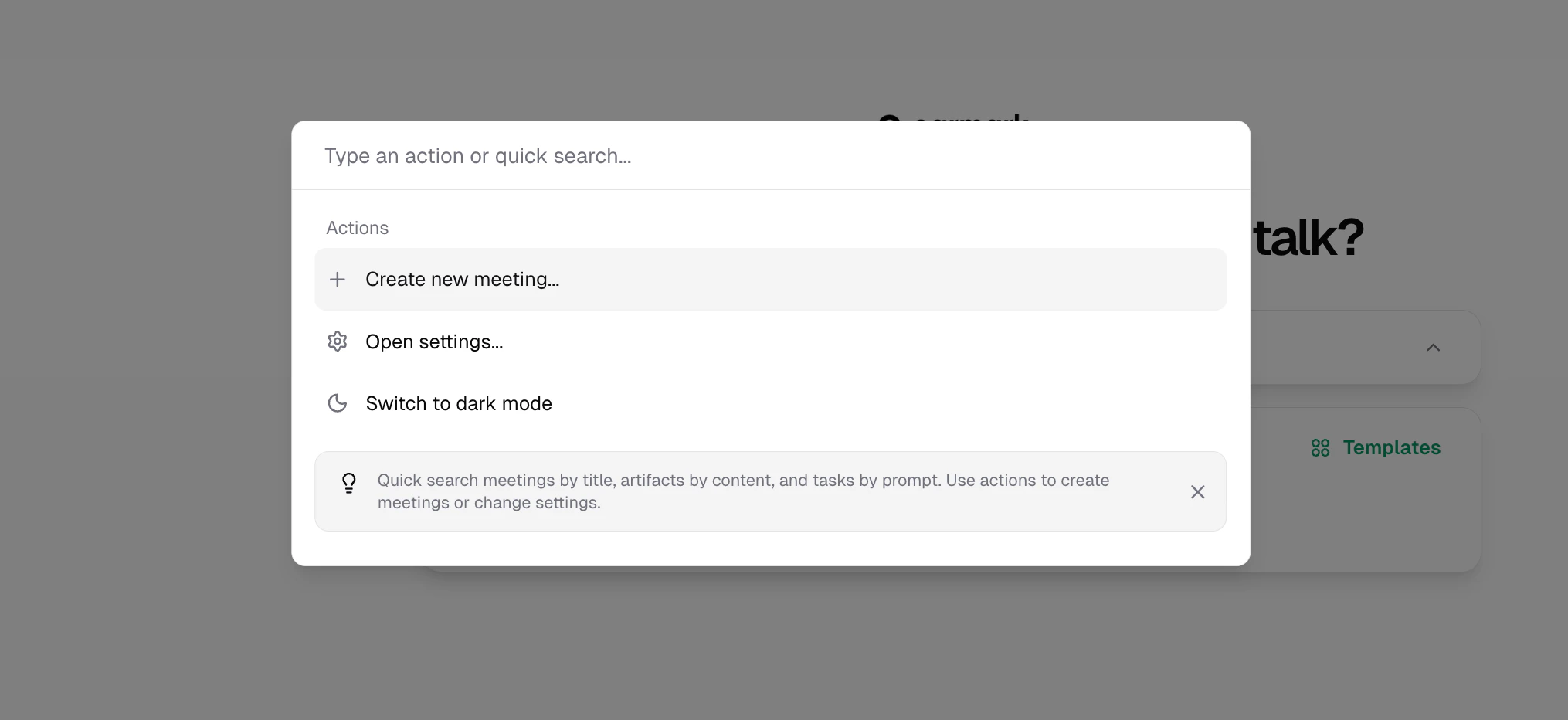The width and height of the screenshot is (1568, 720).
Task: Open the Templates link
Action: [x=1391, y=447]
